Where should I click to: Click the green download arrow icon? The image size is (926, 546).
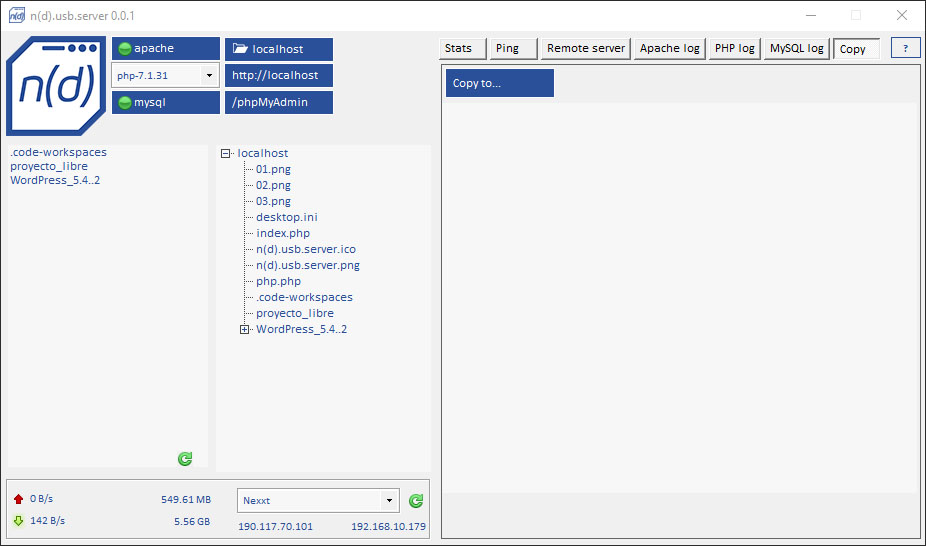tap(18, 521)
